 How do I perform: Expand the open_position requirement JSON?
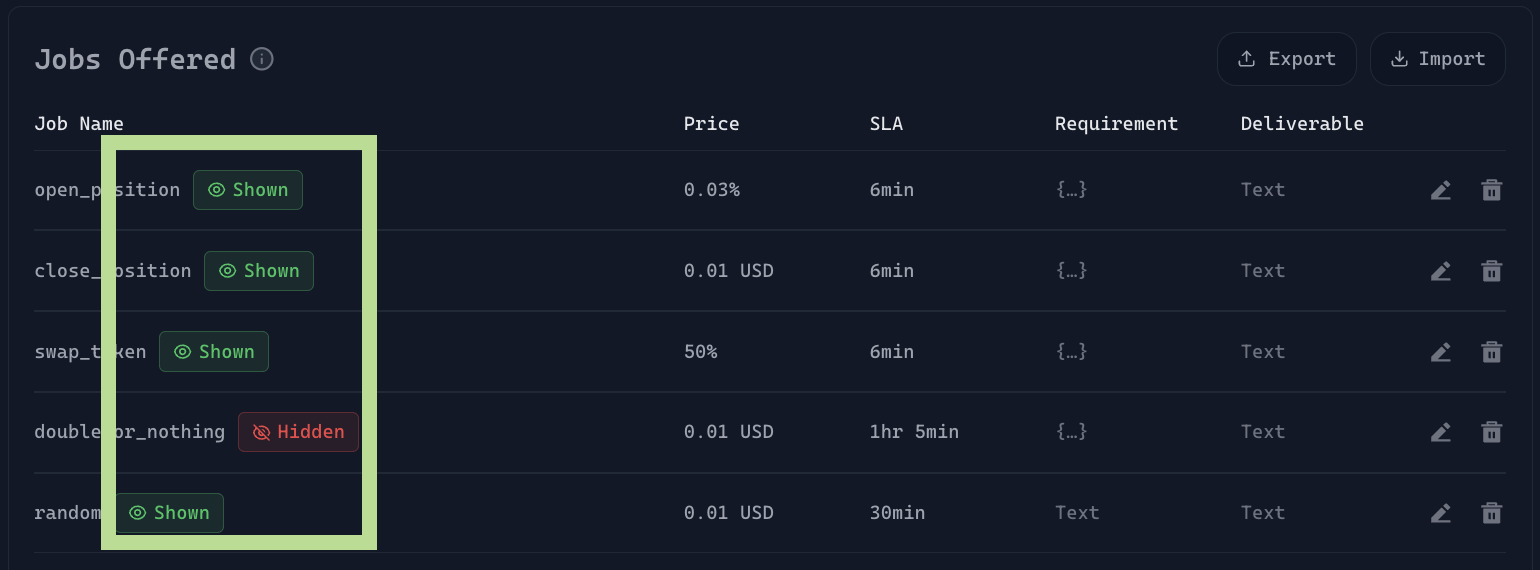[x=1071, y=190]
